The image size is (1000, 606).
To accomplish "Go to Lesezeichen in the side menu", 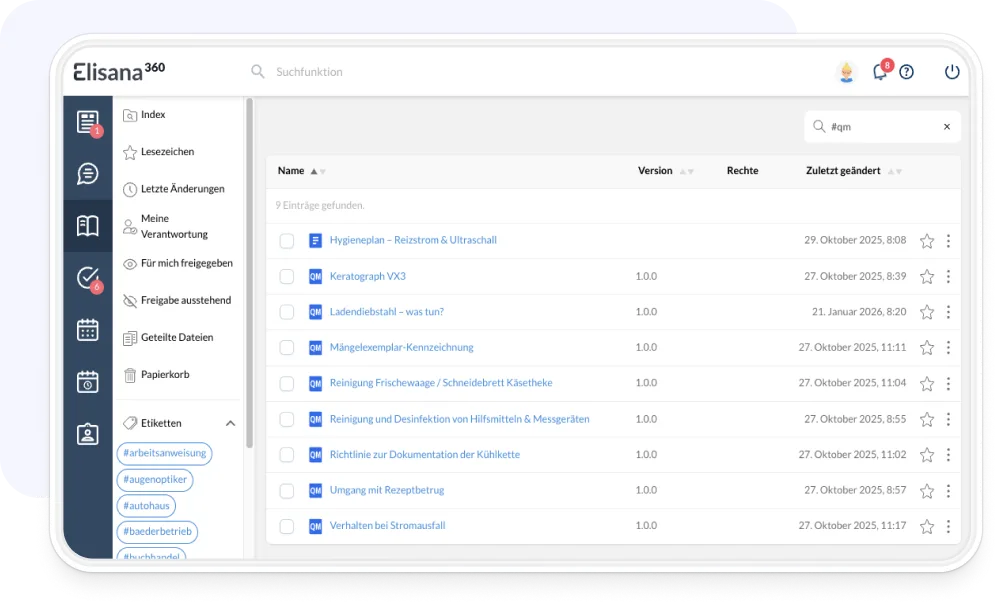I will 159,152.
